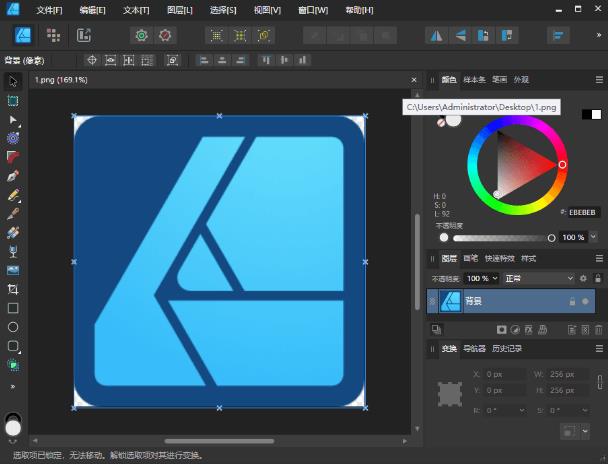
Task: Select the Move tool arrow
Action: pyautogui.click(x=13, y=81)
